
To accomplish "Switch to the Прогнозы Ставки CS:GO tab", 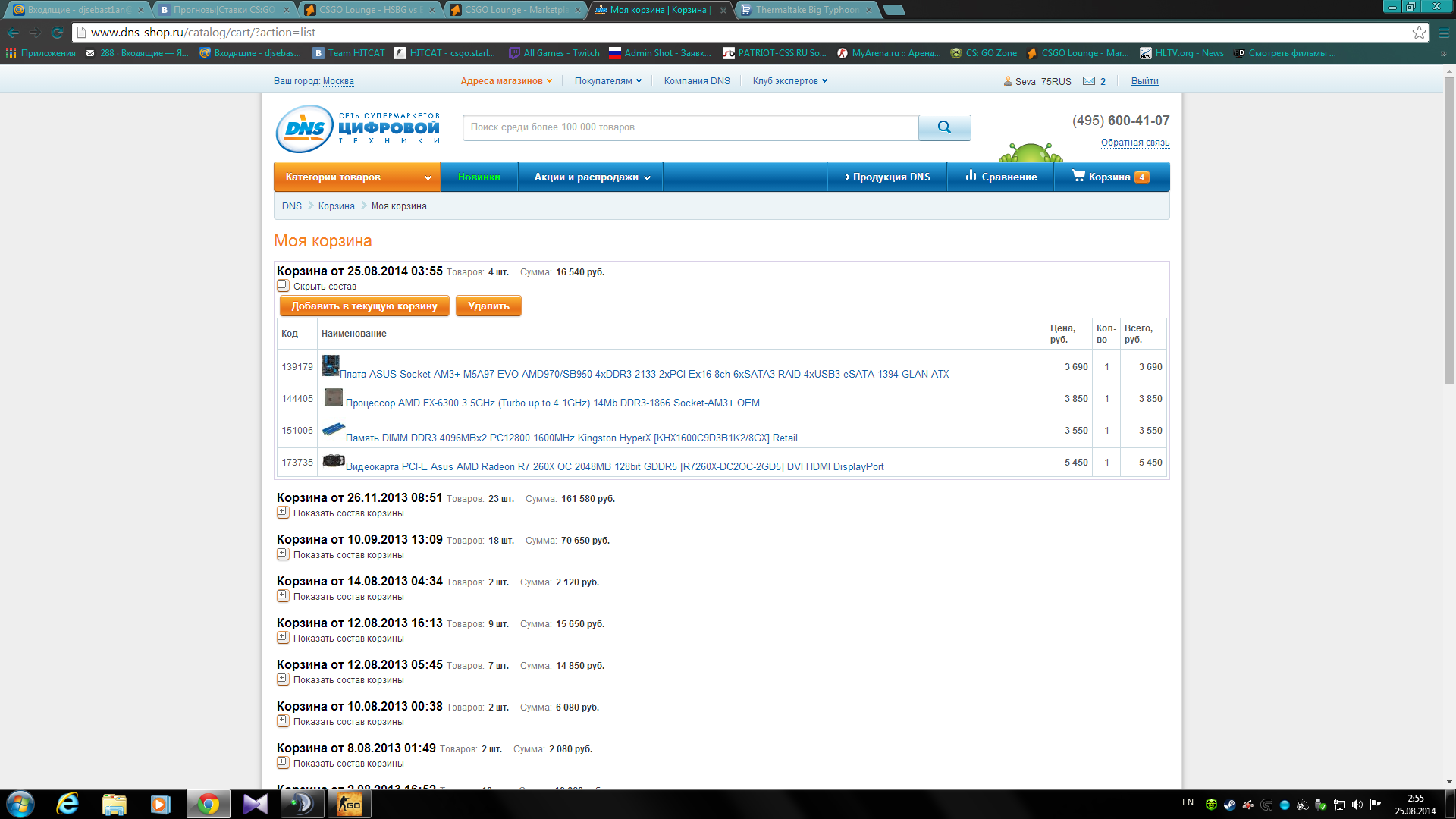I will 224,10.
